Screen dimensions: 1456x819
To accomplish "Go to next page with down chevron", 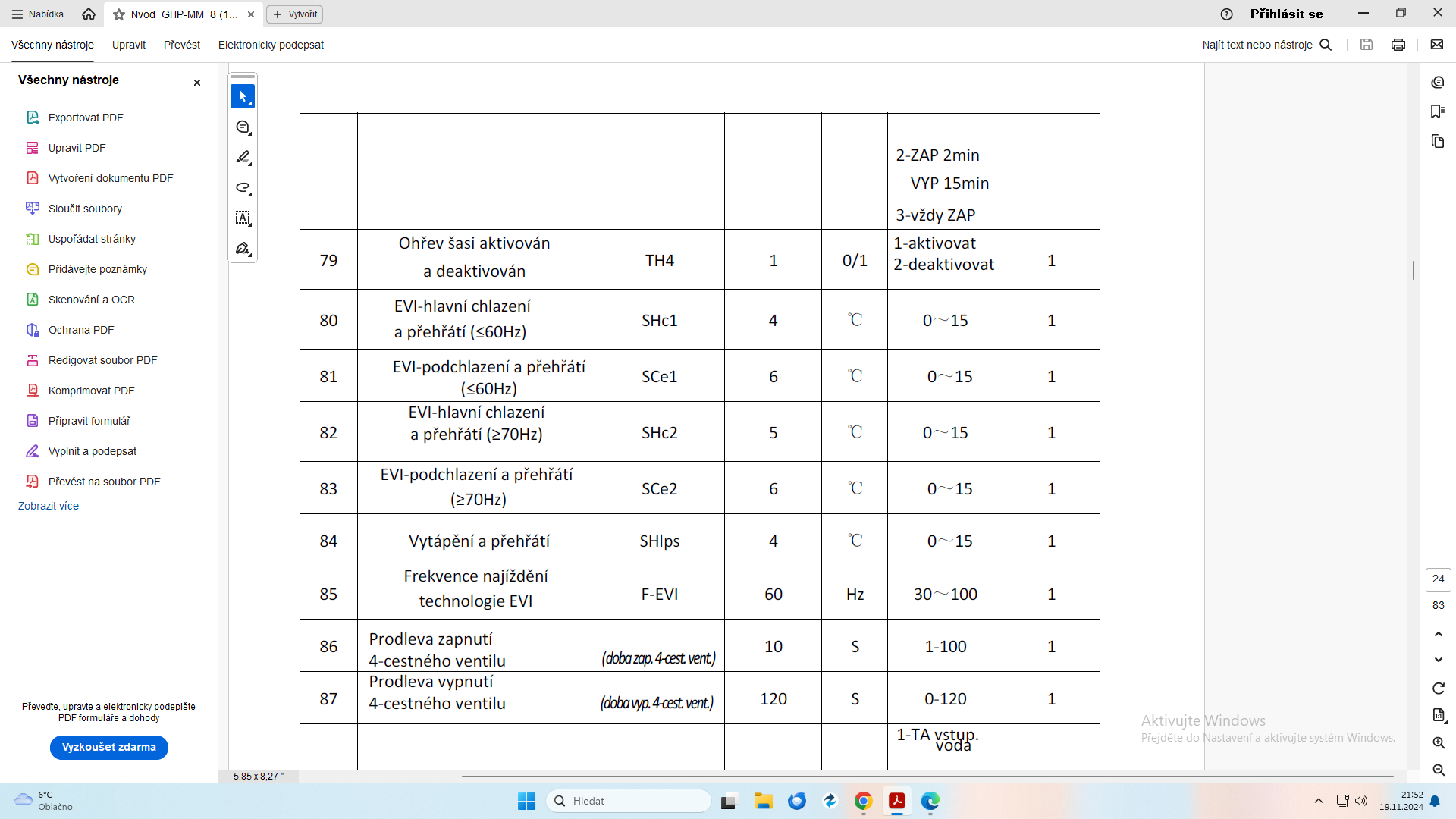I will (1439, 660).
